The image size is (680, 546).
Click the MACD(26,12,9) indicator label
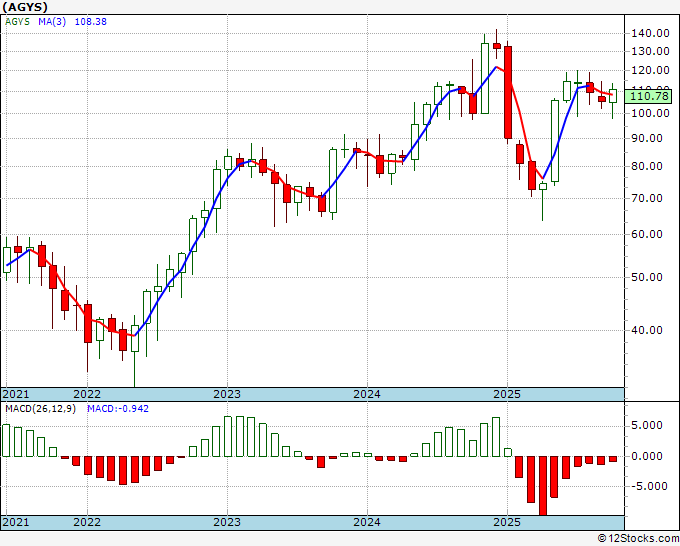pyautogui.click(x=40, y=409)
